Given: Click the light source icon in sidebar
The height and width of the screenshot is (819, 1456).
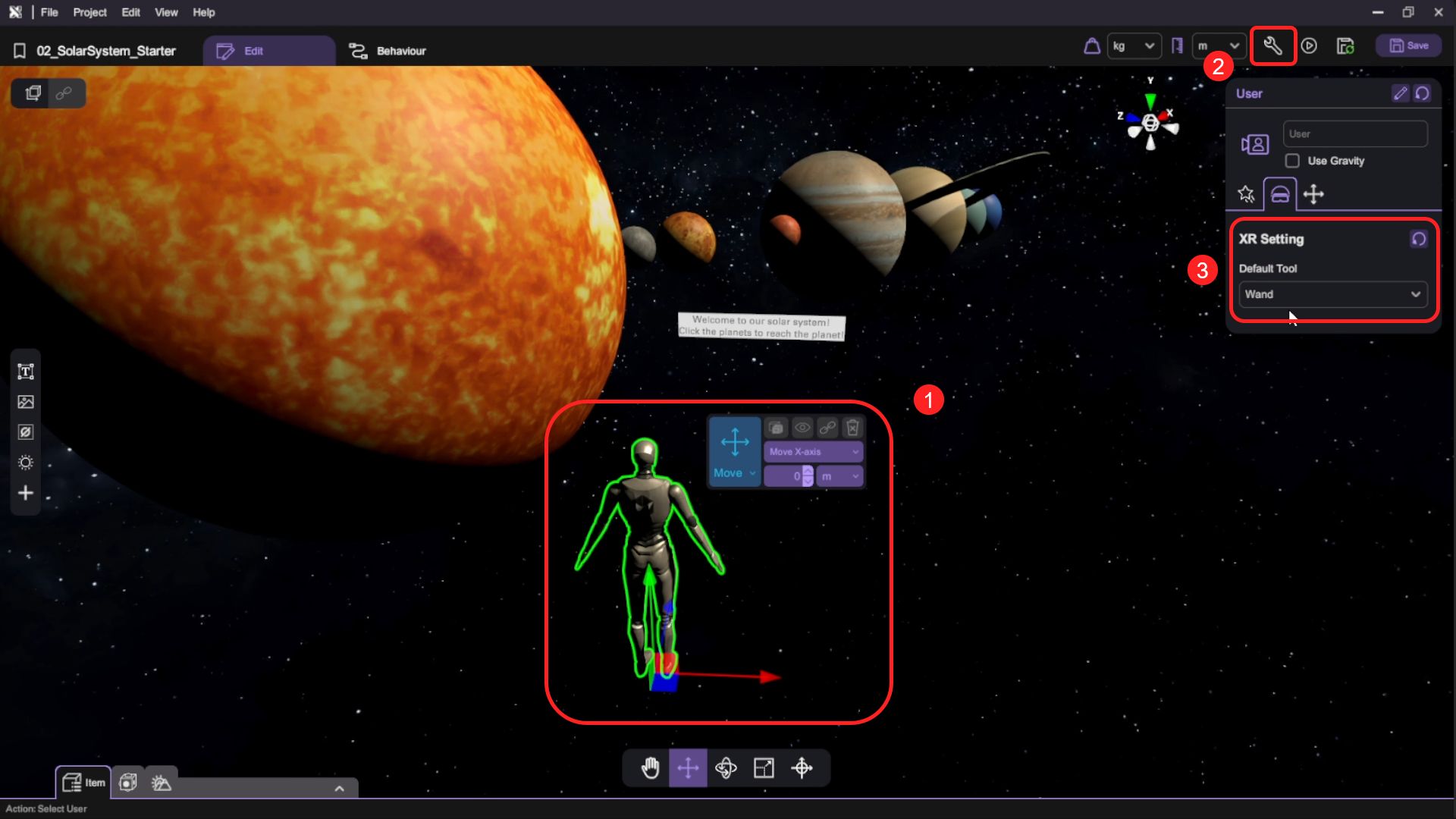Looking at the screenshot, I should point(26,463).
